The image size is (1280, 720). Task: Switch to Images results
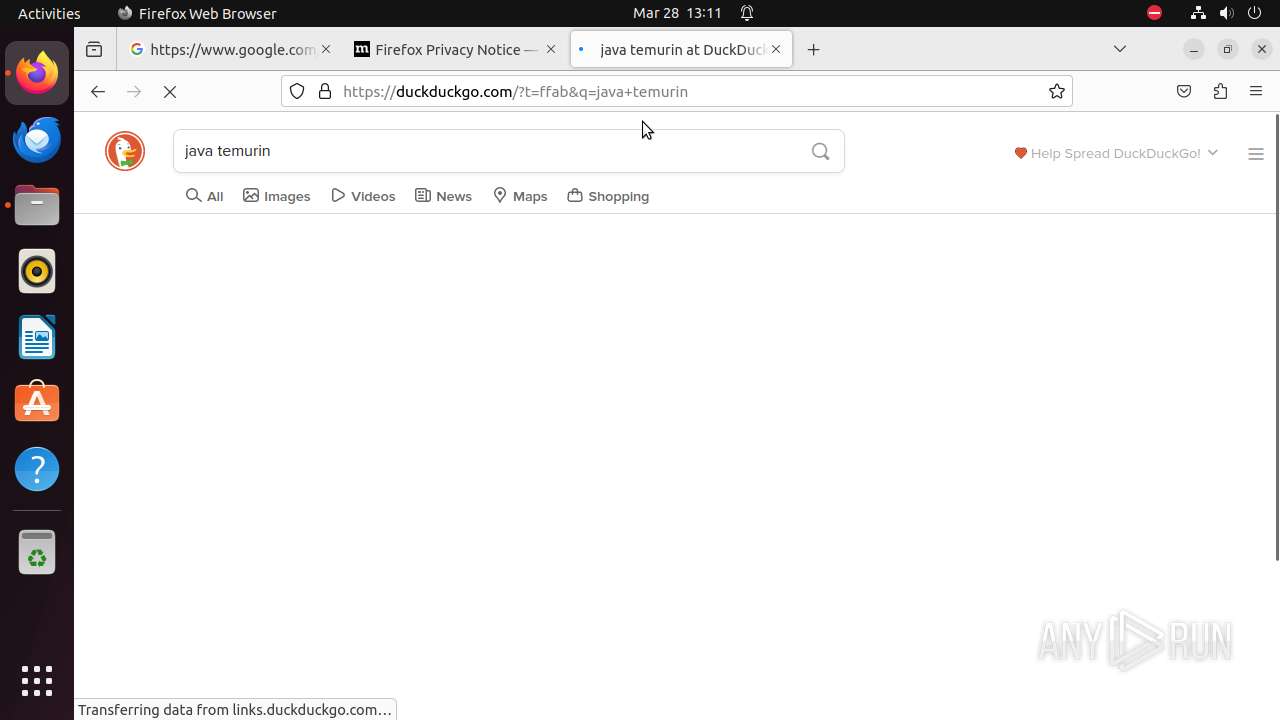pyautogui.click(x=277, y=196)
